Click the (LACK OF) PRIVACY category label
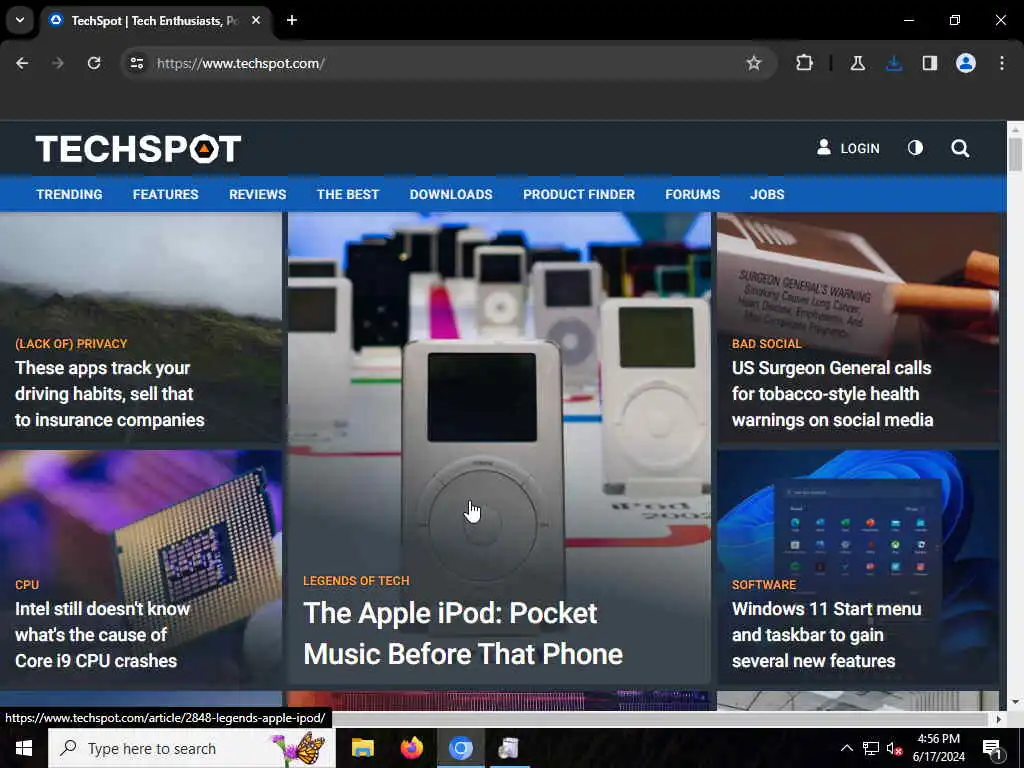Viewport: 1024px width, 768px height. click(71, 344)
